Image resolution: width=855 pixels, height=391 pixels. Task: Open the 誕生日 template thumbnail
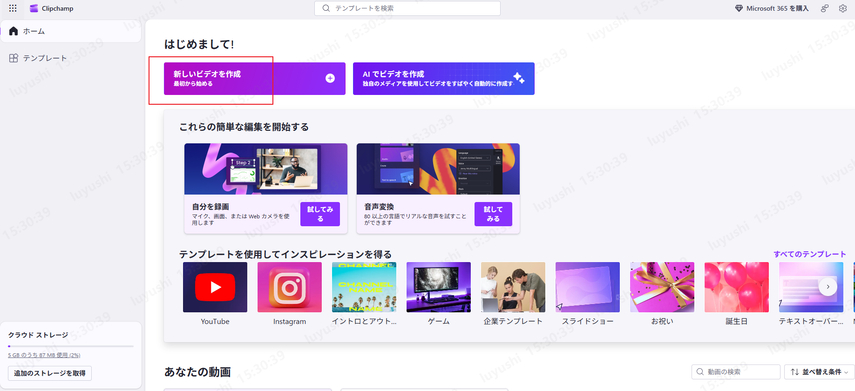[737, 287]
